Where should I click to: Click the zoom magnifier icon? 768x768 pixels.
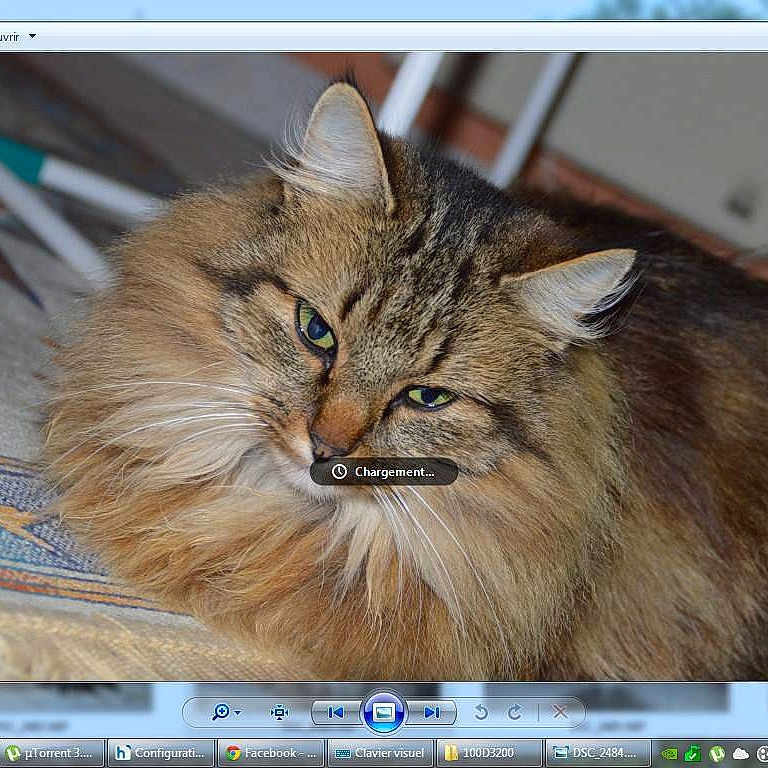click(x=220, y=712)
